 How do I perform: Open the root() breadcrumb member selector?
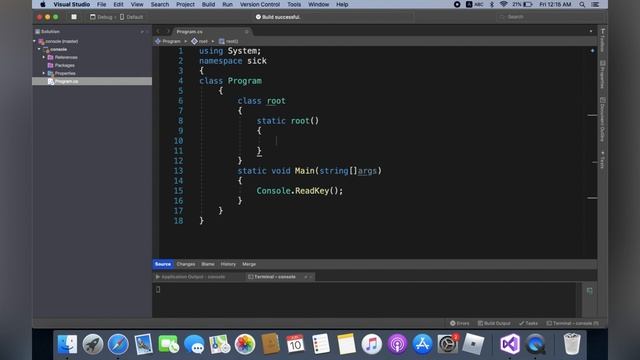tap(228, 41)
